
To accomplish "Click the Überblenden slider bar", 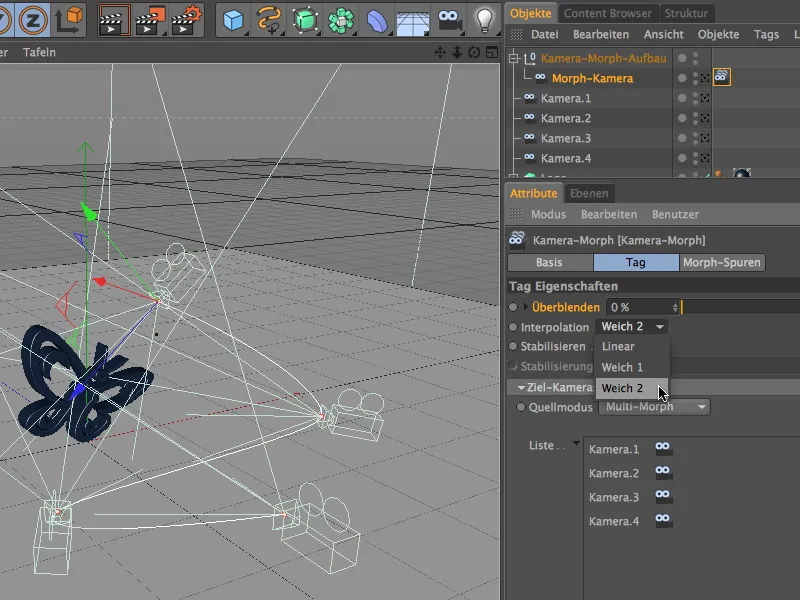I will [x=740, y=307].
